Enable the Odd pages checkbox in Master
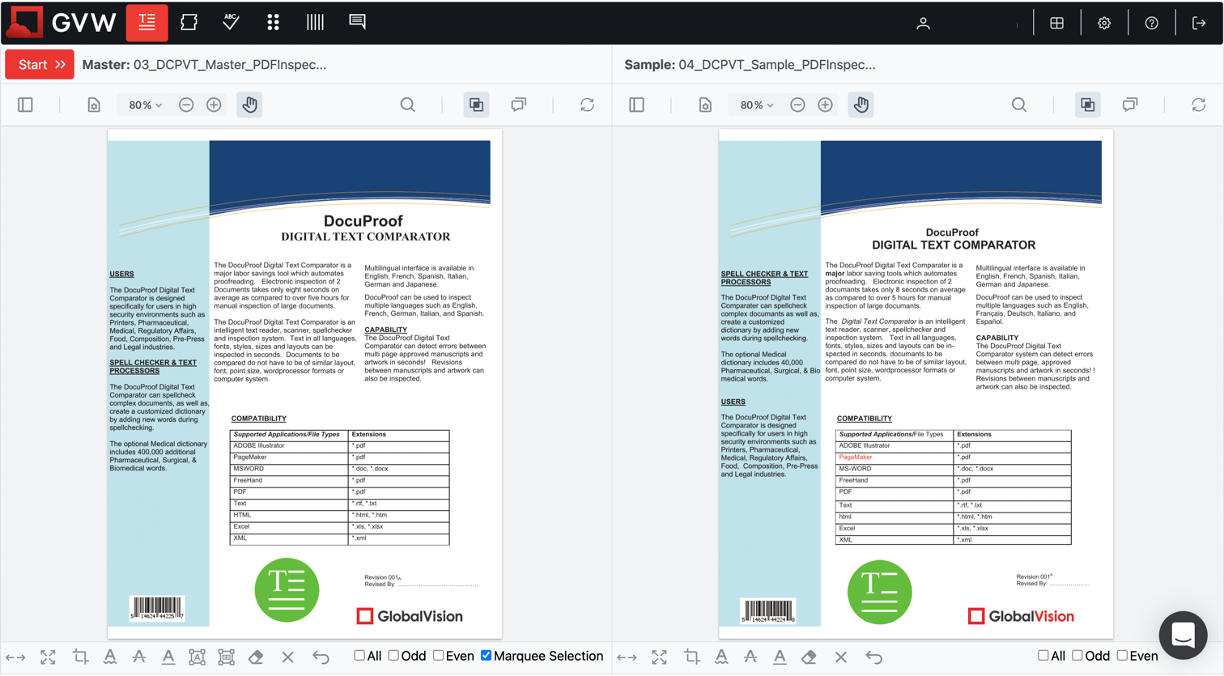The height and width of the screenshot is (676, 1224). [x=394, y=656]
